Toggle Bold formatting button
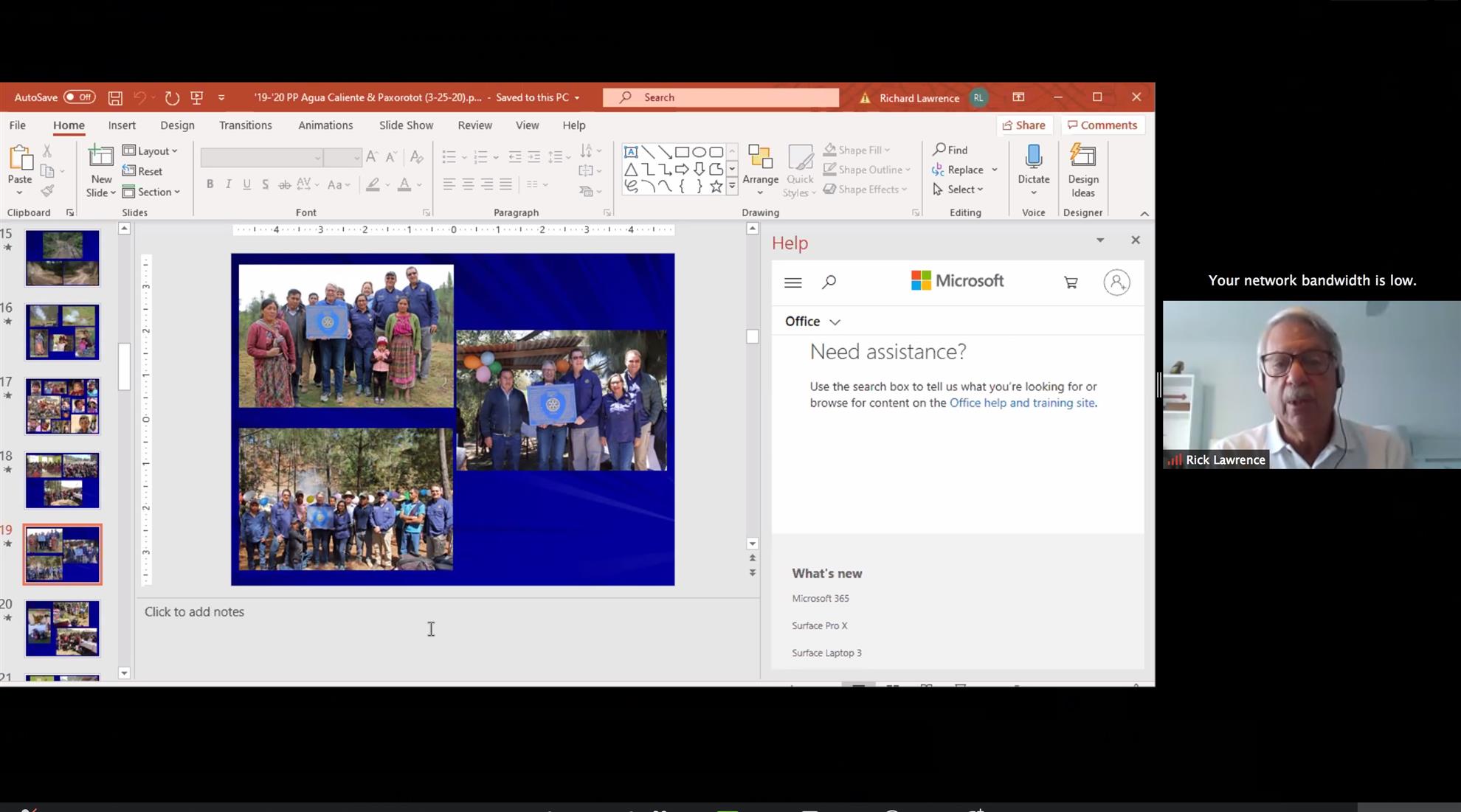Screen dimensions: 1461x812 tap(210, 184)
